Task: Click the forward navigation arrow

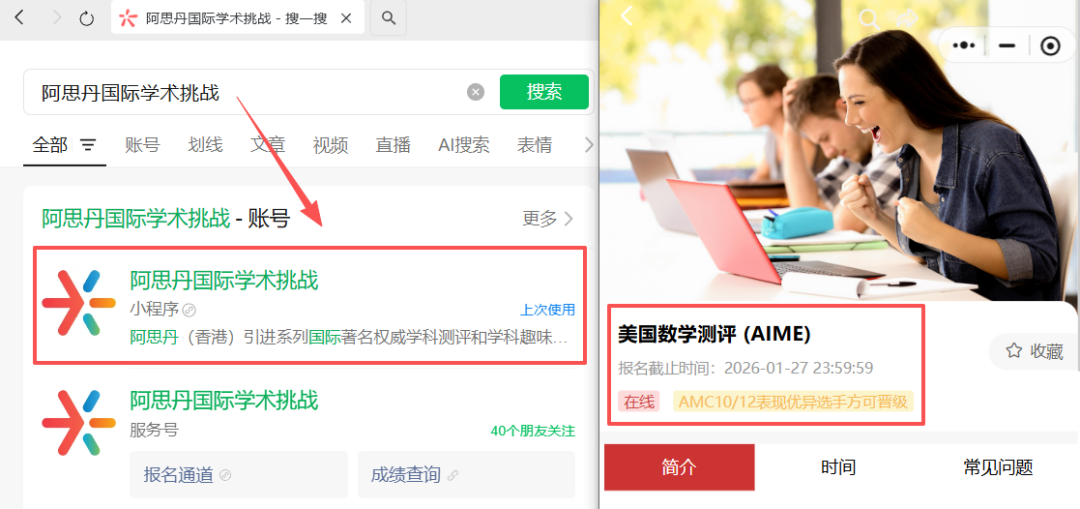Action: tap(56, 18)
